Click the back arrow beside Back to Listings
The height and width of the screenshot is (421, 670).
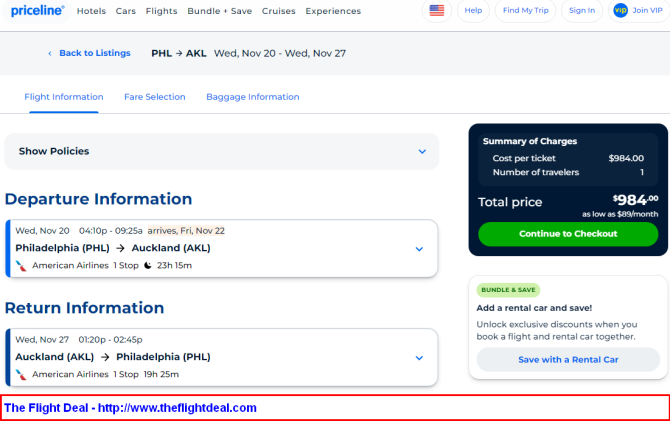tap(50, 53)
